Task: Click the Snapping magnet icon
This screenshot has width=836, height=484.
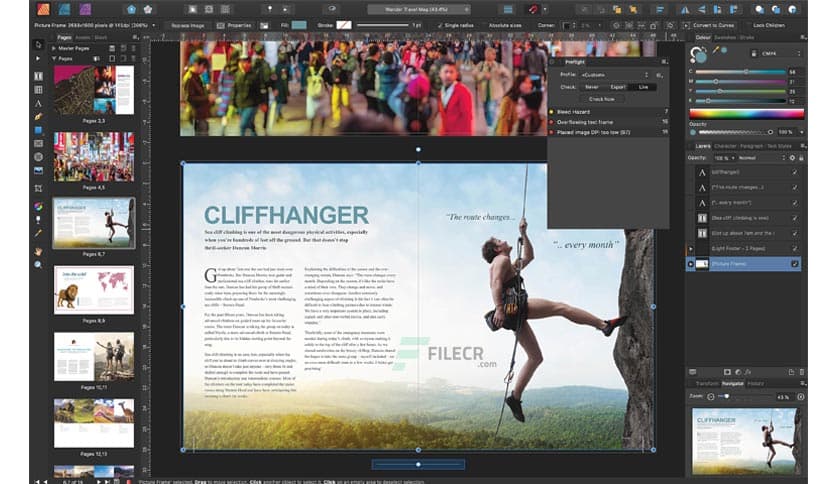Action: point(532,9)
